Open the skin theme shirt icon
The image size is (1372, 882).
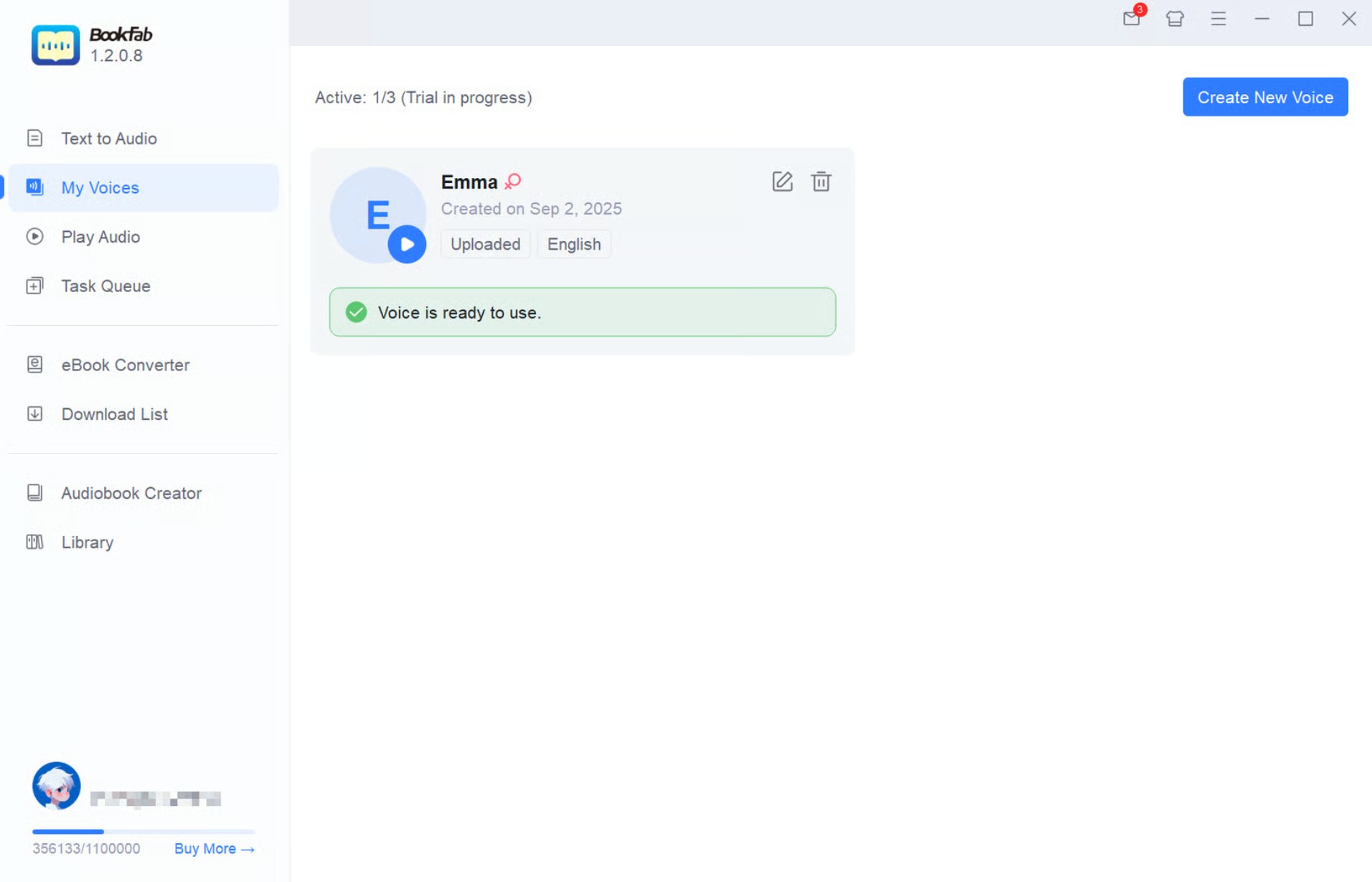point(1175,19)
